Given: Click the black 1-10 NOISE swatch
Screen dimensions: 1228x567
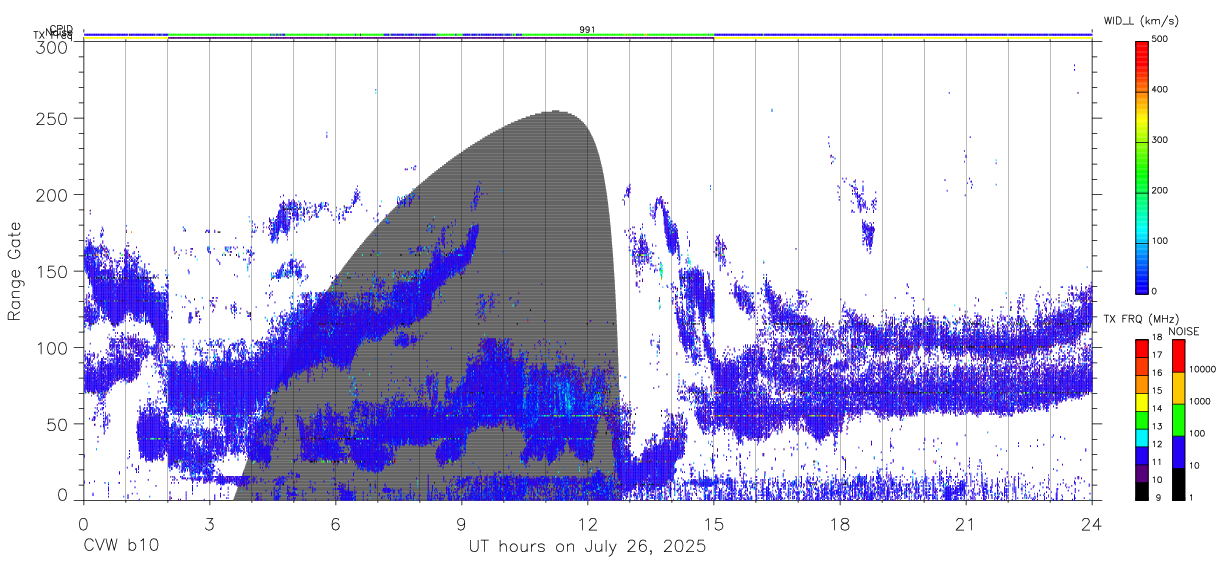Looking at the screenshot, I should coord(1178,484).
